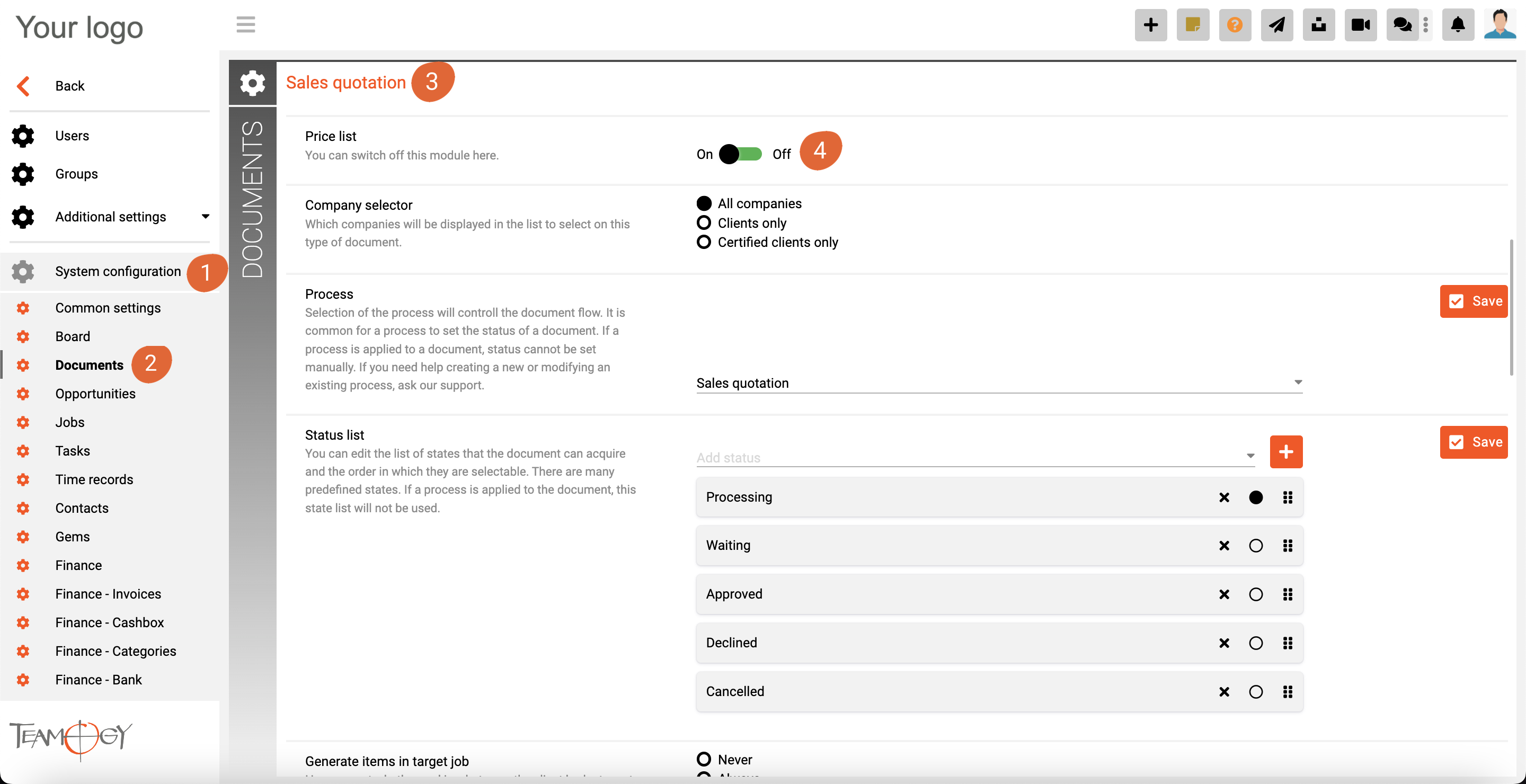Start video call via camera icon
1526x784 pixels.
click(1360, 25)
